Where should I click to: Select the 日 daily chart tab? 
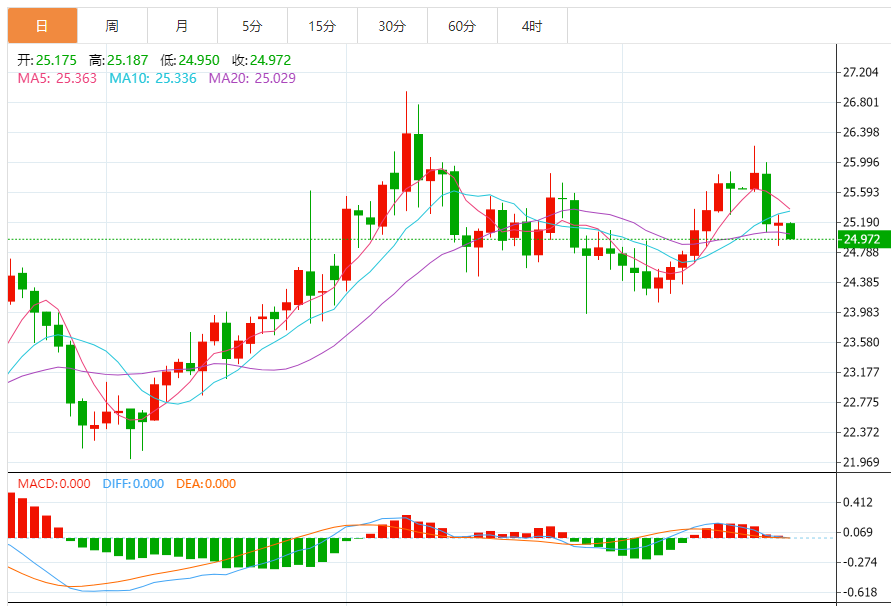[x=43, y=26]
